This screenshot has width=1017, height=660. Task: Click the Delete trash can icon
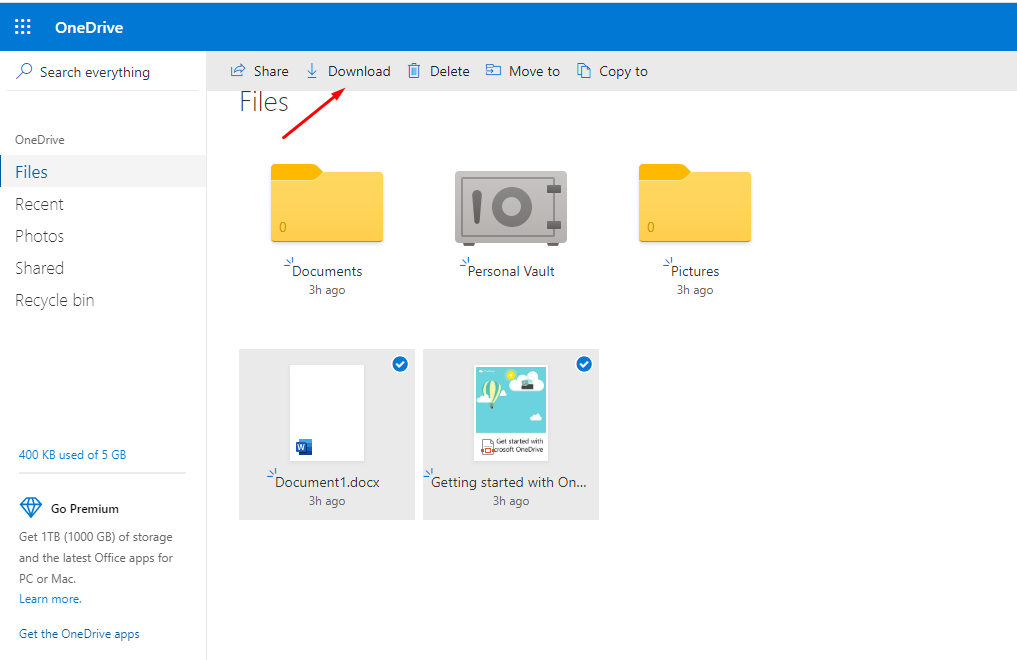(x=414, y=71)
